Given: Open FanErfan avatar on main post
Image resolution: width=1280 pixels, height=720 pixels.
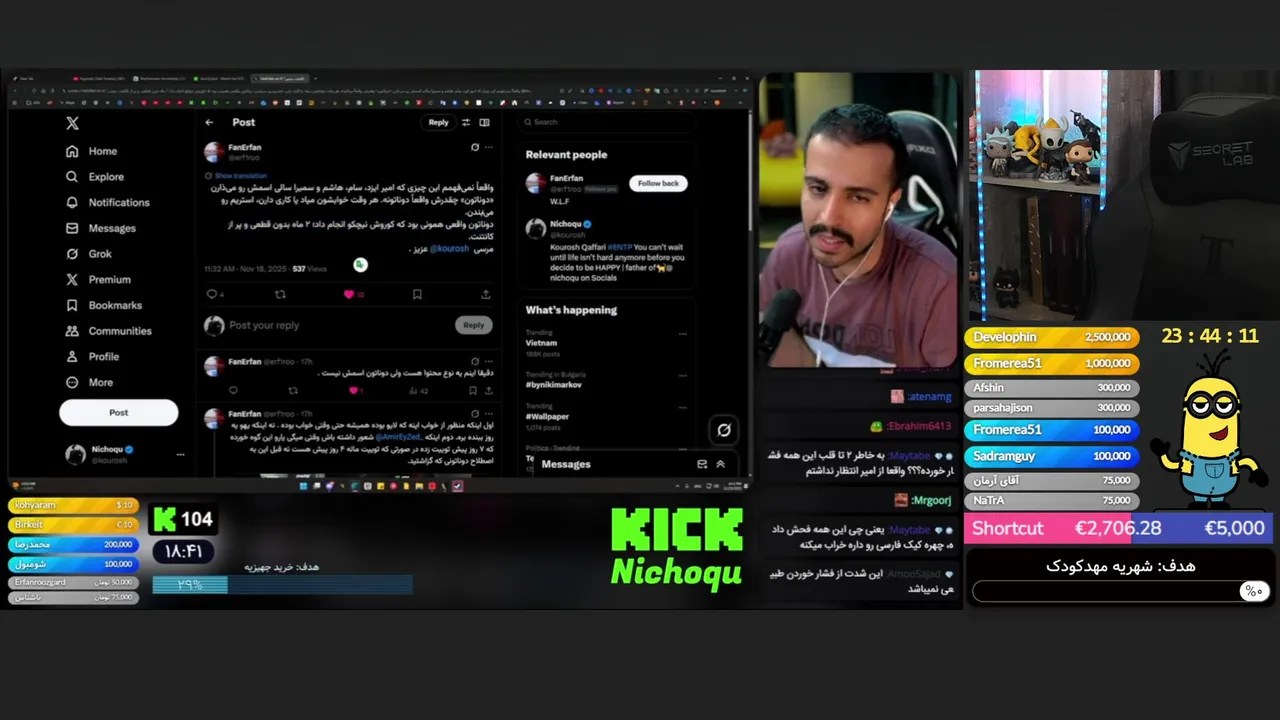Looking at the screenshot, I should pyautogui.click(x=214, y=152).
